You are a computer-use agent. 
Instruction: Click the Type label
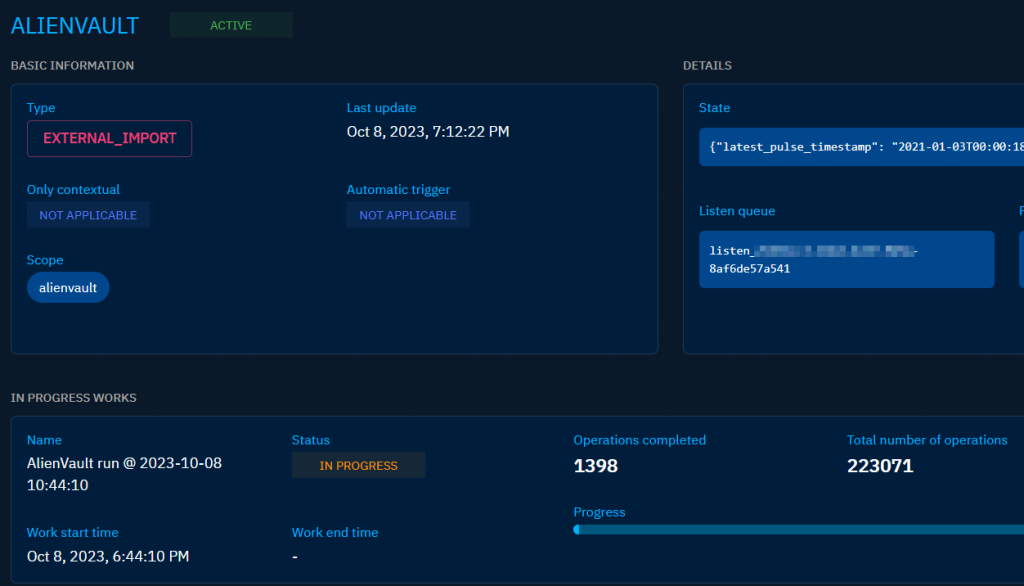pyautogui.click(x=40, y=108)
